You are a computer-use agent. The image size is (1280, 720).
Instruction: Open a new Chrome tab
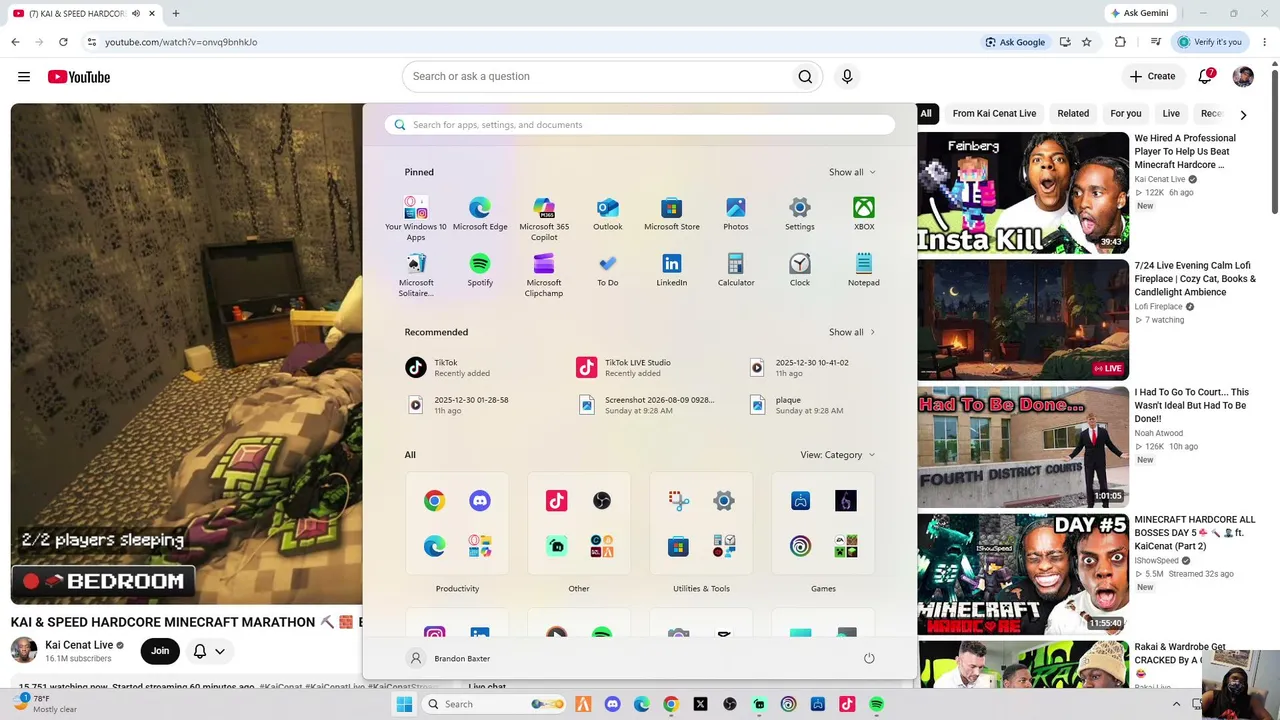pos(176,13)
